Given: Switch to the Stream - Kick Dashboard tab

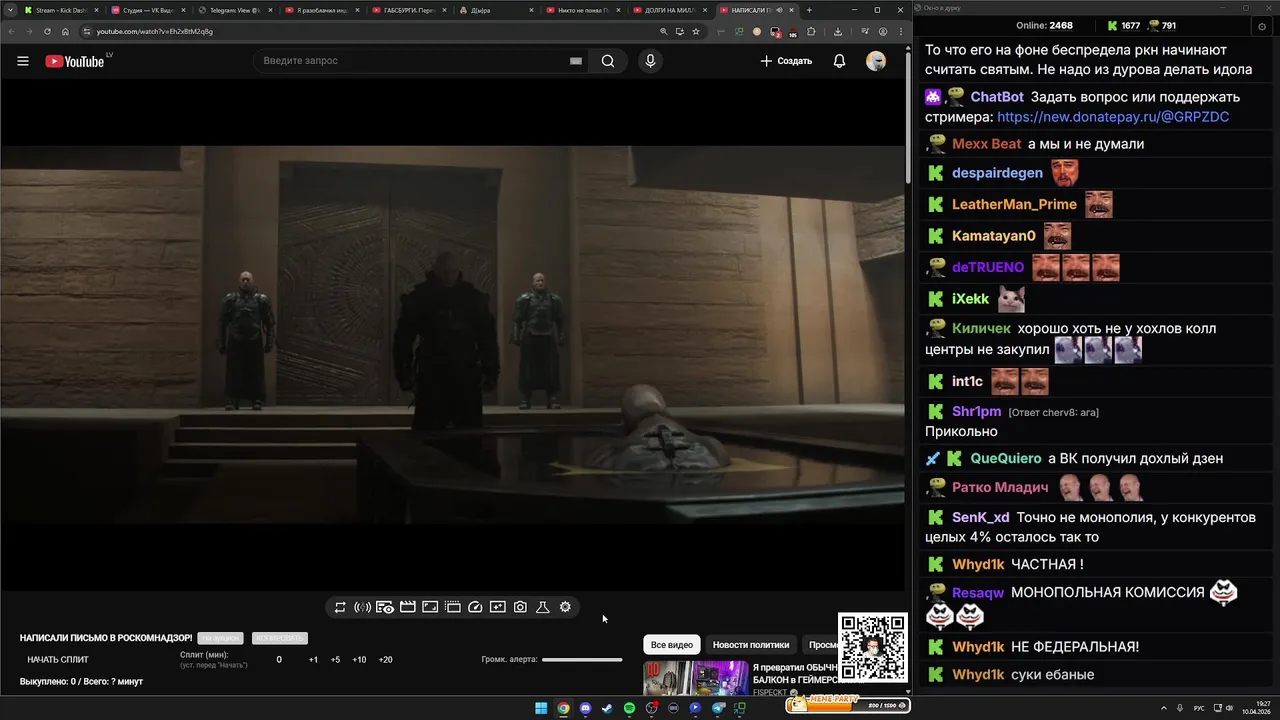Looking at the screenshot, I should point(60,10).
